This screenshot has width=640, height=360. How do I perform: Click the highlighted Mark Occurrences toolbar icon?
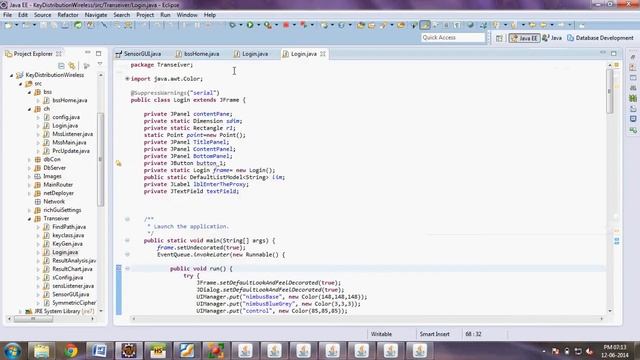point(425,25)
